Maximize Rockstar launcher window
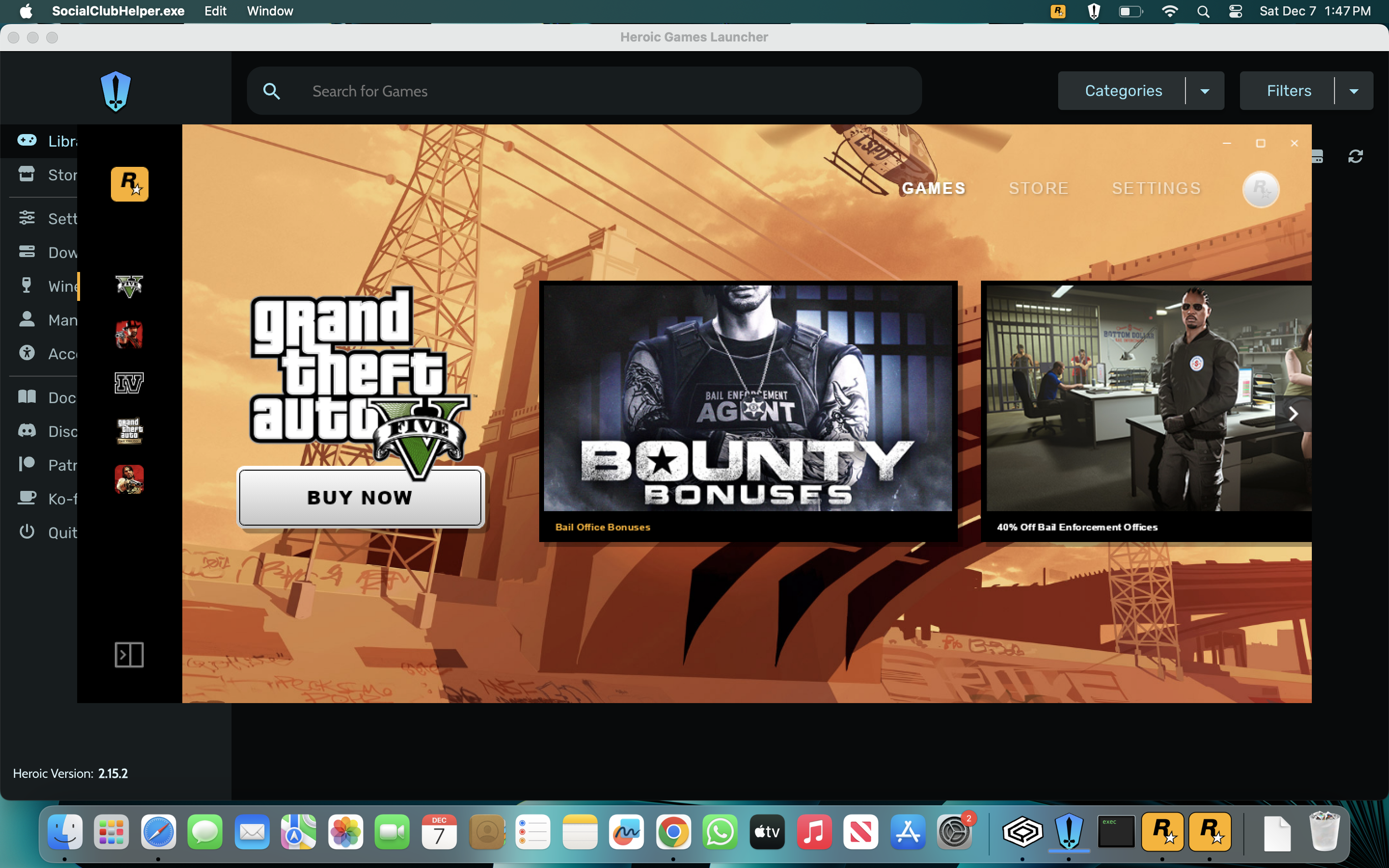This screenshot has height=868, width=1389. [x=1260, y=143]
